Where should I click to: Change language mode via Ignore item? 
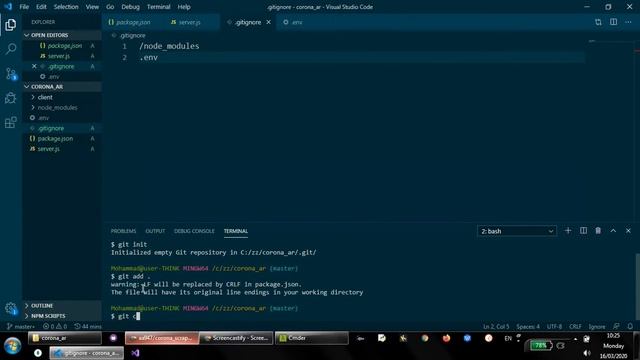[597, 327]
